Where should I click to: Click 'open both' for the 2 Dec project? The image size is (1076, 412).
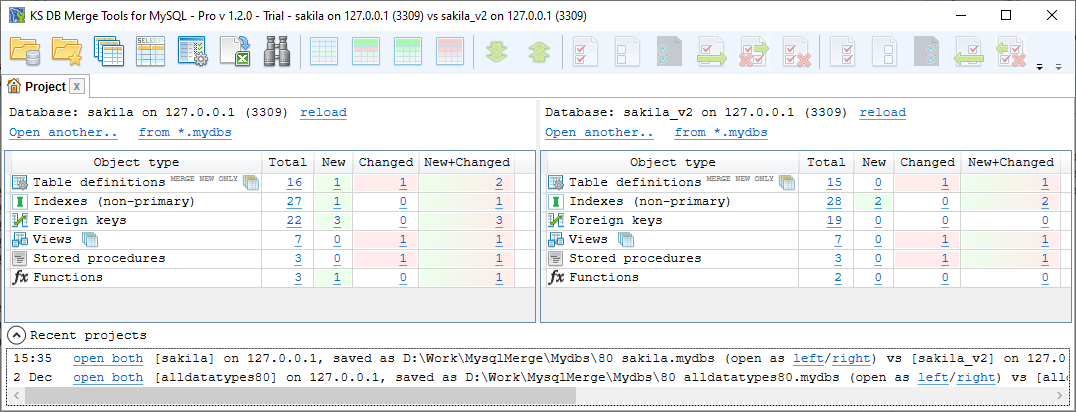(x=108, y=377)
